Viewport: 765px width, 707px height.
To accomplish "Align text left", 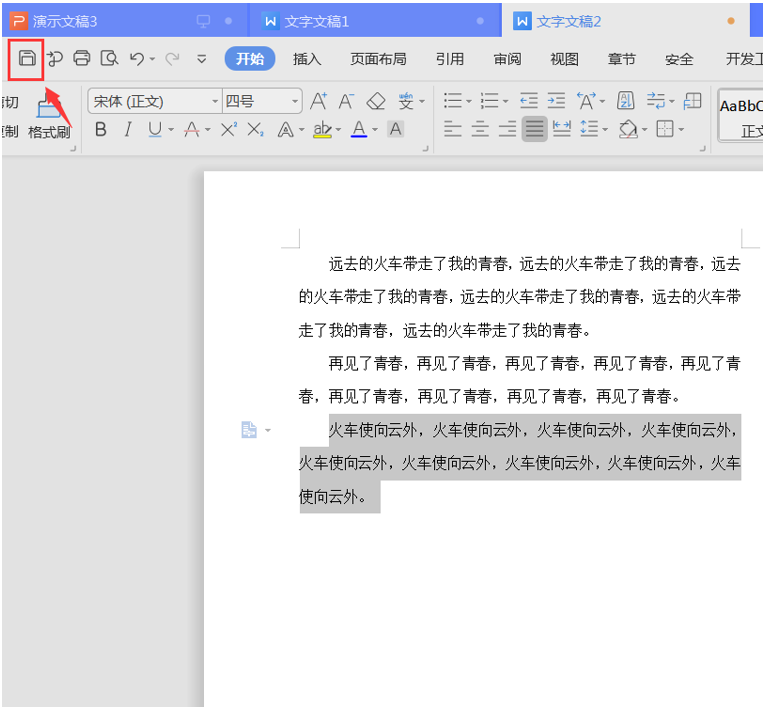I will click(453, 130).
